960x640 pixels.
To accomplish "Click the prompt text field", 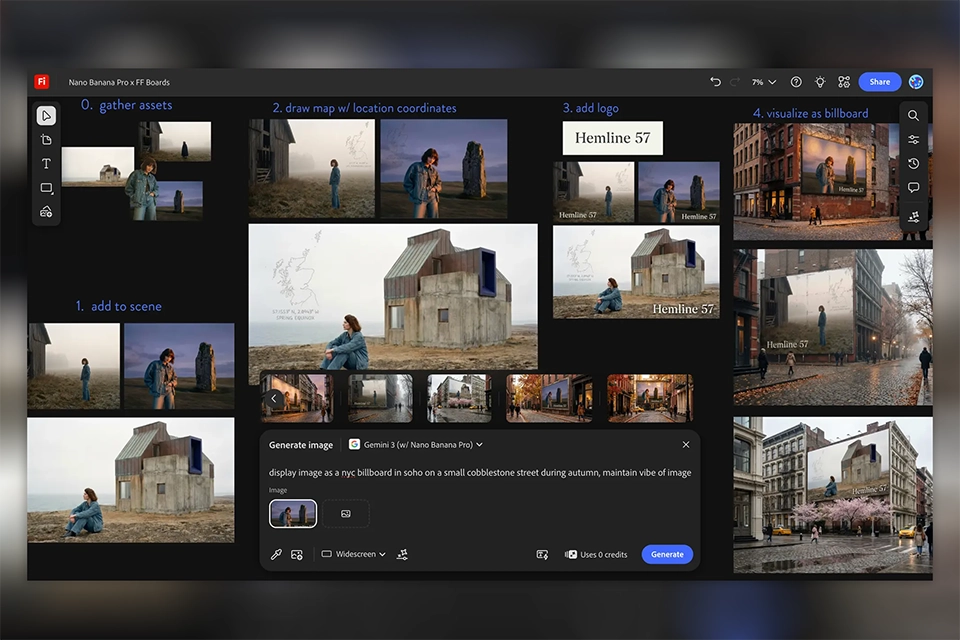I will point(480,472).
